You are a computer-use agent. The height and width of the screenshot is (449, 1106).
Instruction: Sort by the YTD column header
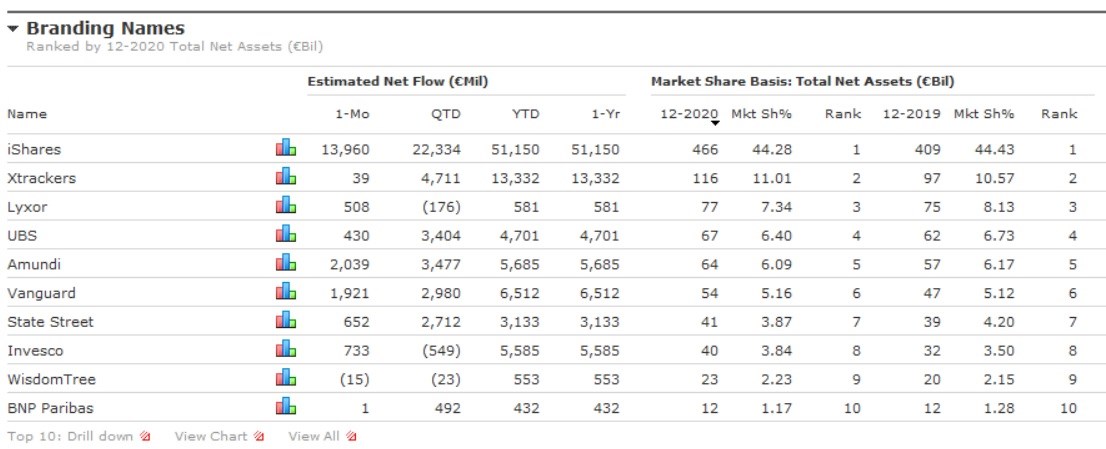pos(525,114)
